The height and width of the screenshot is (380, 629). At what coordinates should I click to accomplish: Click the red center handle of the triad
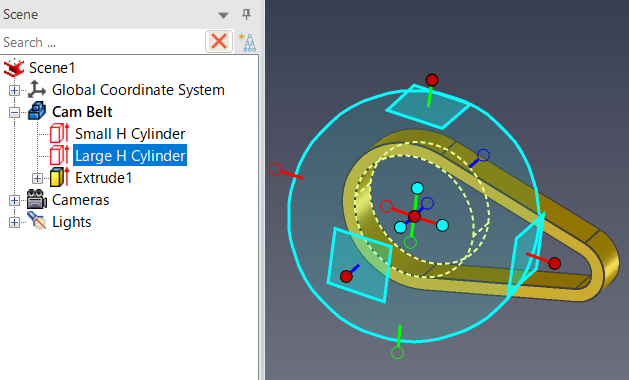coord(414,217)
